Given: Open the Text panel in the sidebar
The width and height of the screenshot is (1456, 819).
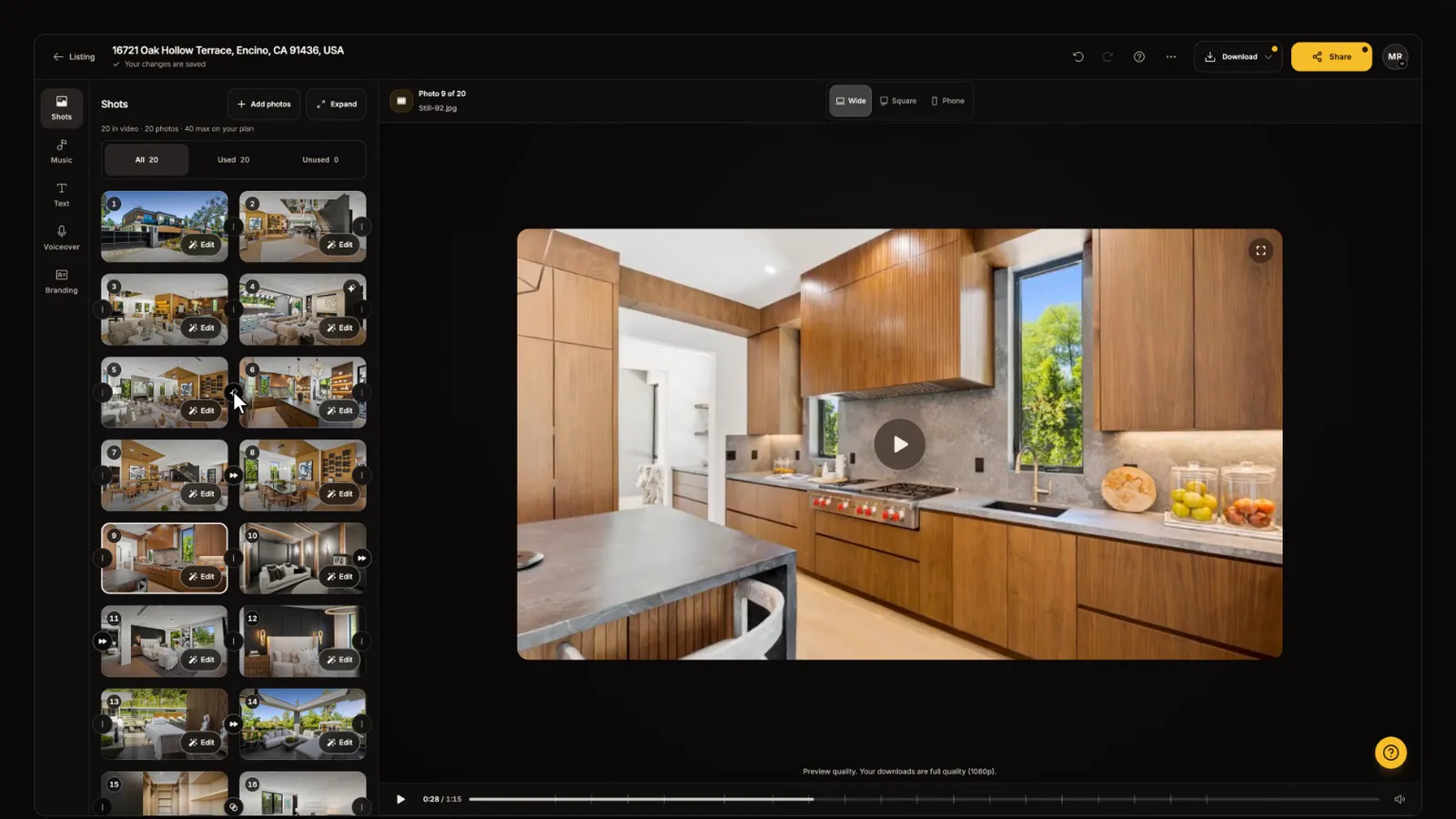Looking at the screenshot, I should coord(61,195).
